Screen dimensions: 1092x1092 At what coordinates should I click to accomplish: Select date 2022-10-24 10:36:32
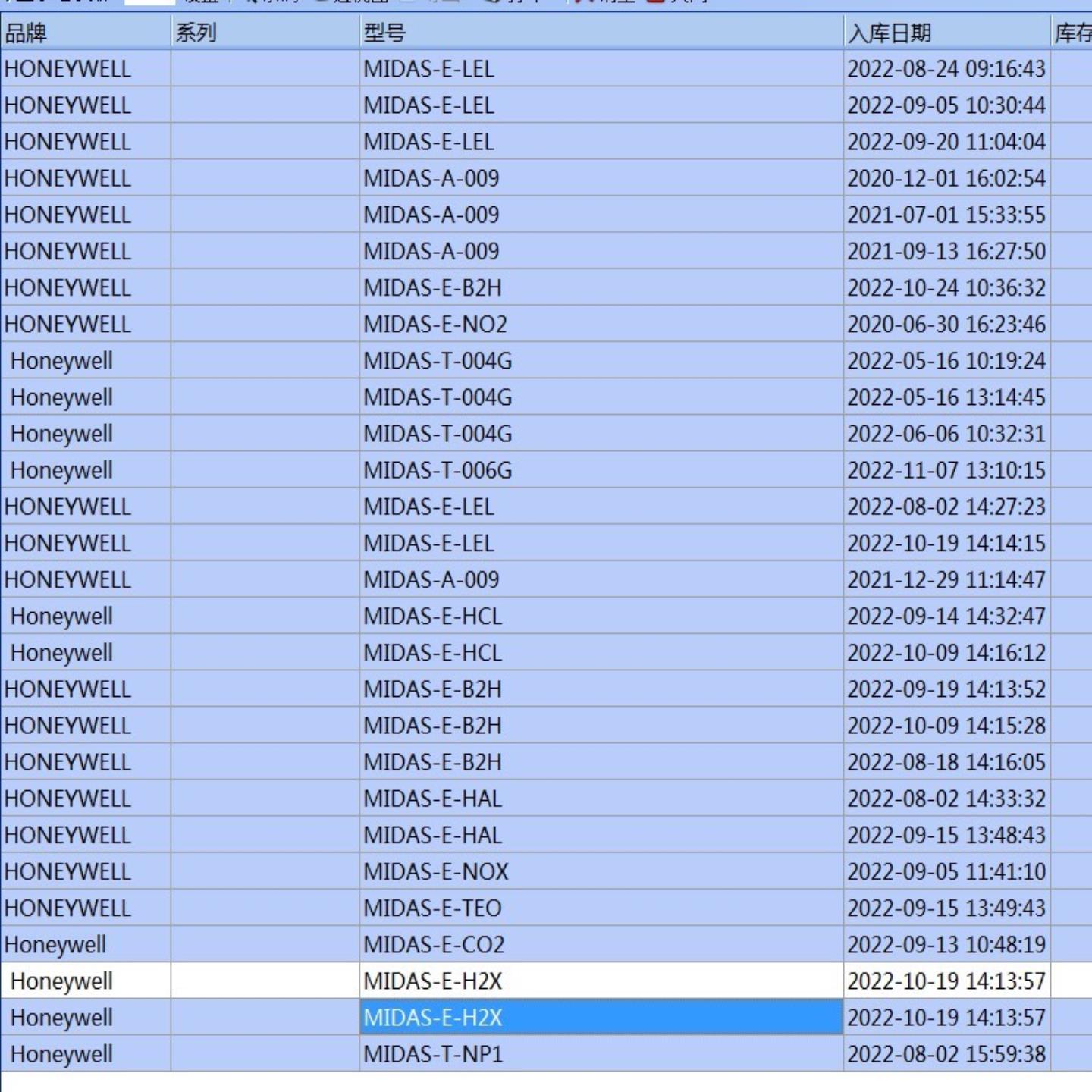pyautogui.click(x=947, y=288)
